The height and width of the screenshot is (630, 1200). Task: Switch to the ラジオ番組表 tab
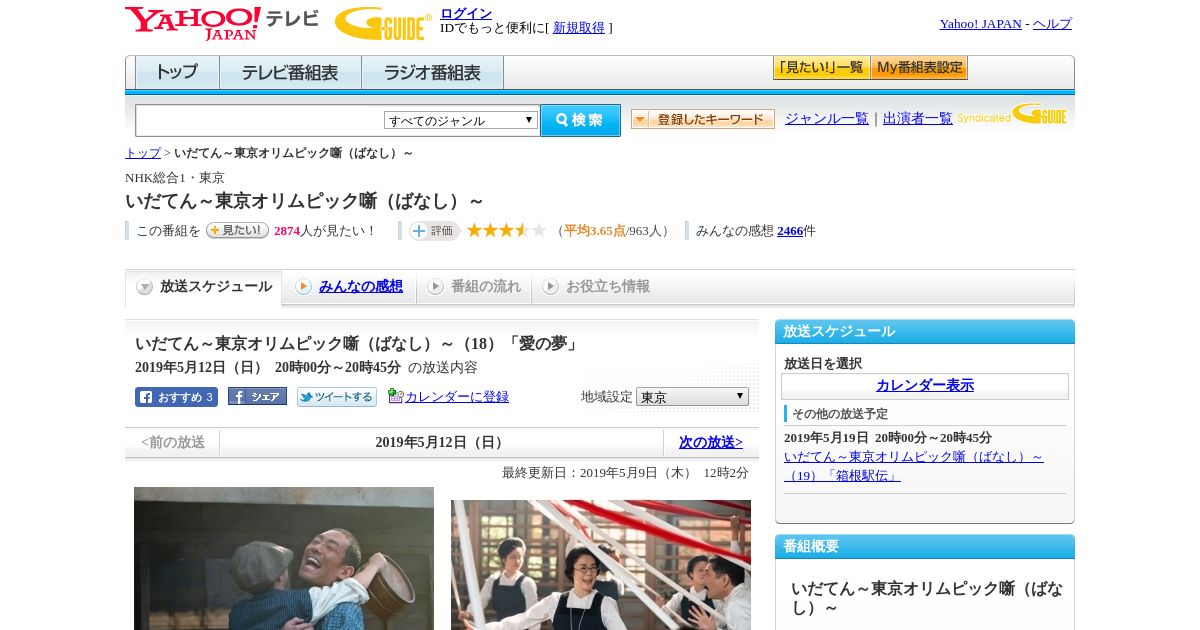[432, 73]
